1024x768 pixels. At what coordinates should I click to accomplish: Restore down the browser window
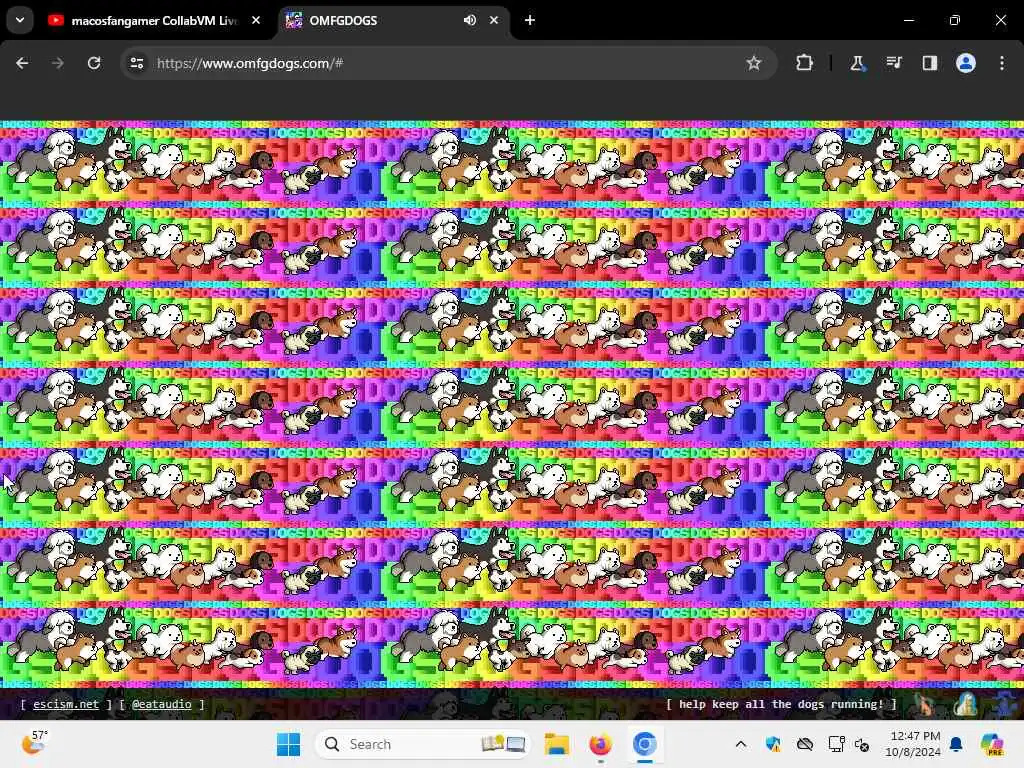pyautogui.click(x=955, y=20)
